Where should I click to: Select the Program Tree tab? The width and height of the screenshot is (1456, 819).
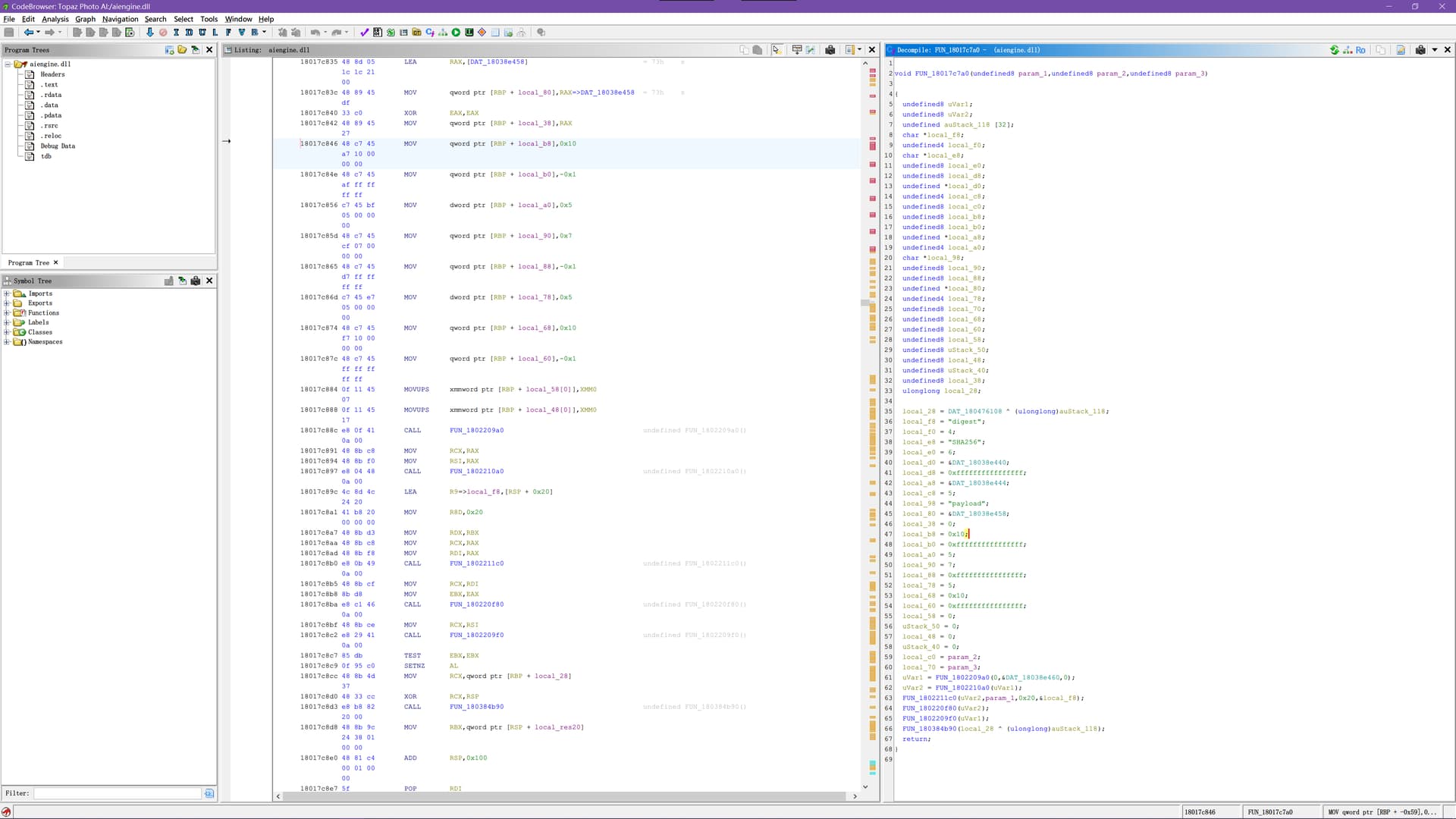(x=29, y=263)
